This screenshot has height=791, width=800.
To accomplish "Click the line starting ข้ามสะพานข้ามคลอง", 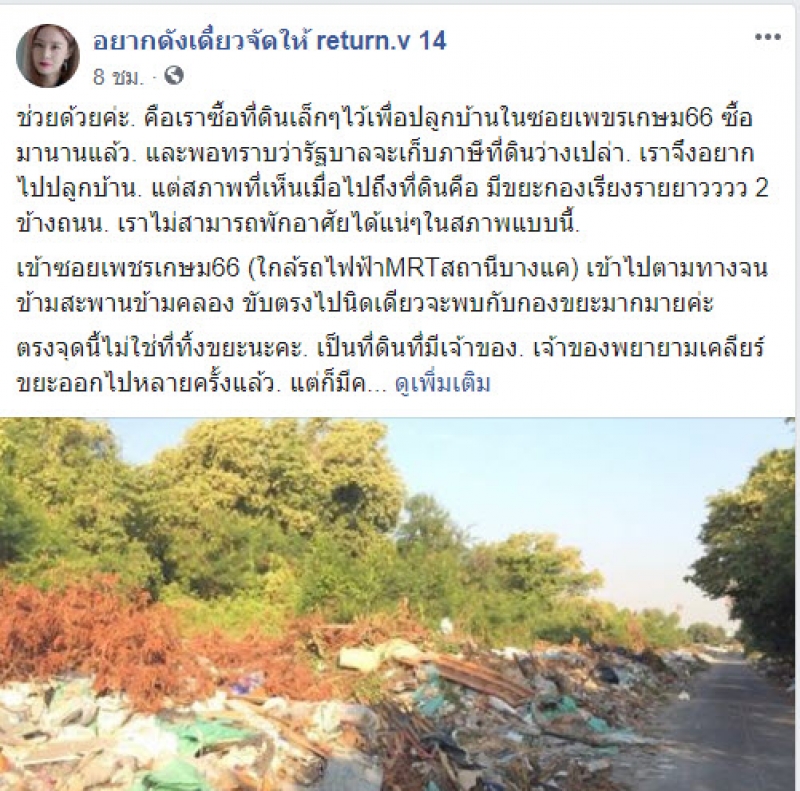I will coord(364,304).
